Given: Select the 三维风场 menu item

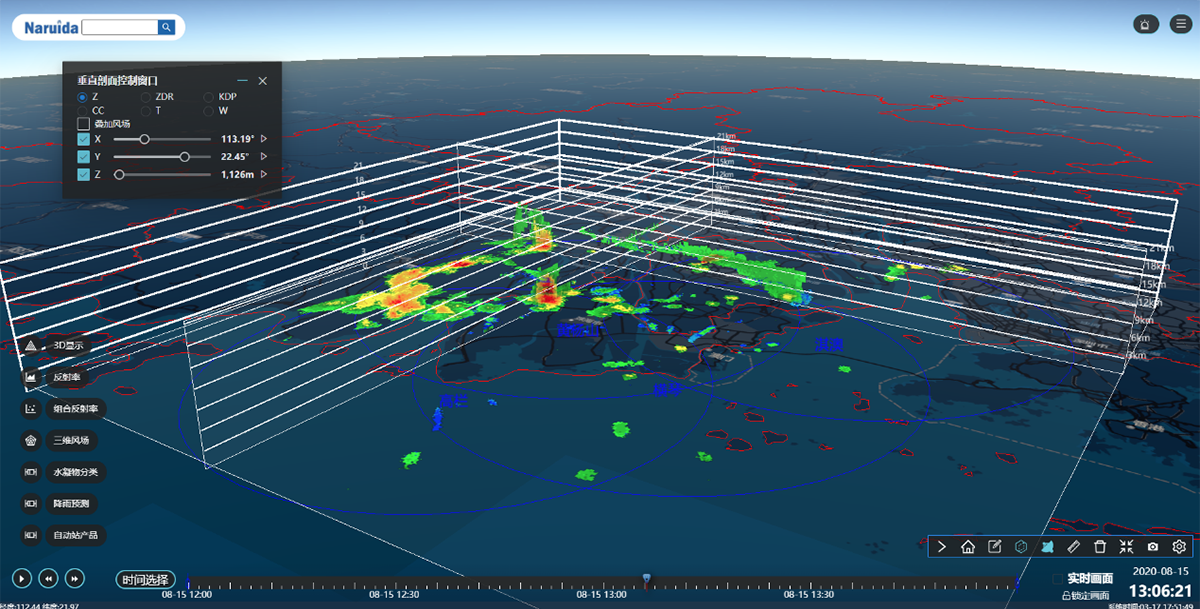Looking at the screenshot, I should (30, 440).
